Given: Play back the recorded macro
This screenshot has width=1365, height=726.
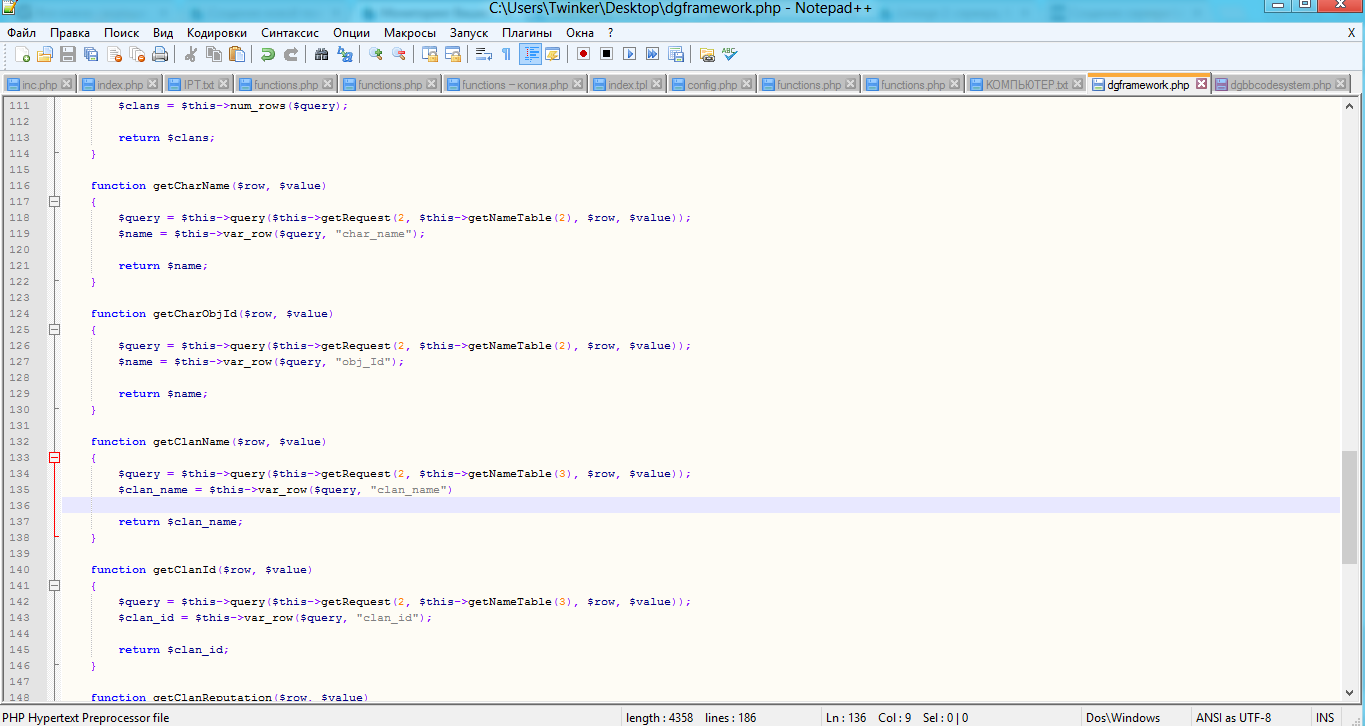Looking at the screenshot, I should click(x=629, y=54).
